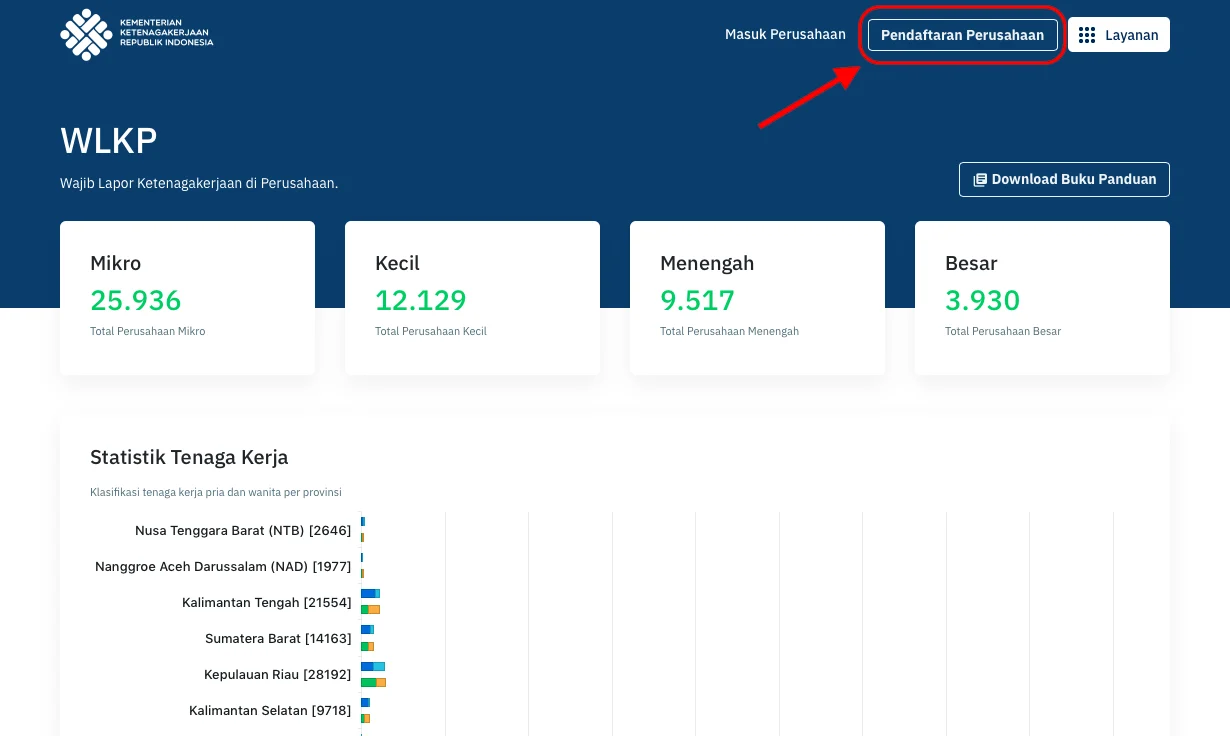Select Nusa Tenggara Barat (NTB) chart label
The image size is (1230, 736).
[243, 530]
